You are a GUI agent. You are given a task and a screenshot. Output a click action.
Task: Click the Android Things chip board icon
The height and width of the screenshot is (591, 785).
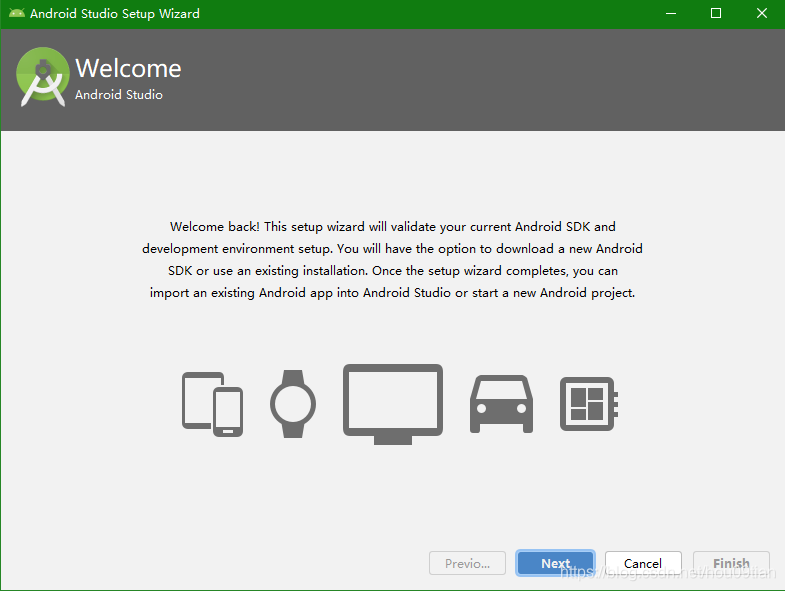(589, 404)
